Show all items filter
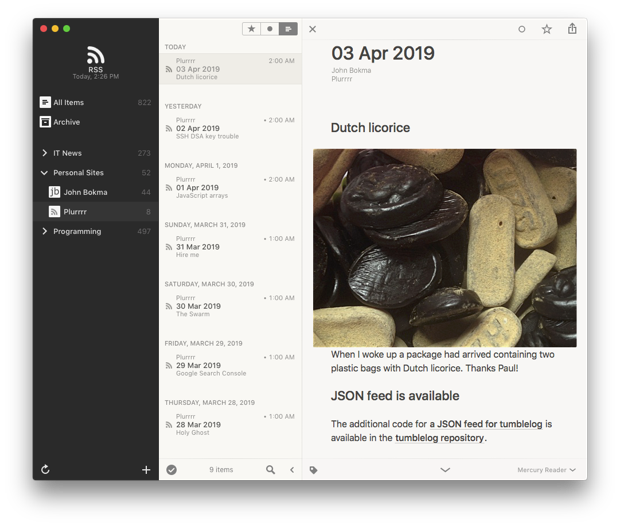 288,29
